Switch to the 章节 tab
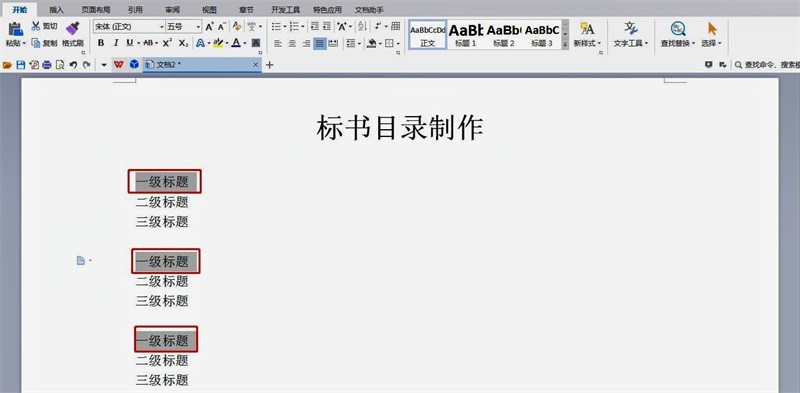Screen dimensions: 800x393 coord(246,10)
